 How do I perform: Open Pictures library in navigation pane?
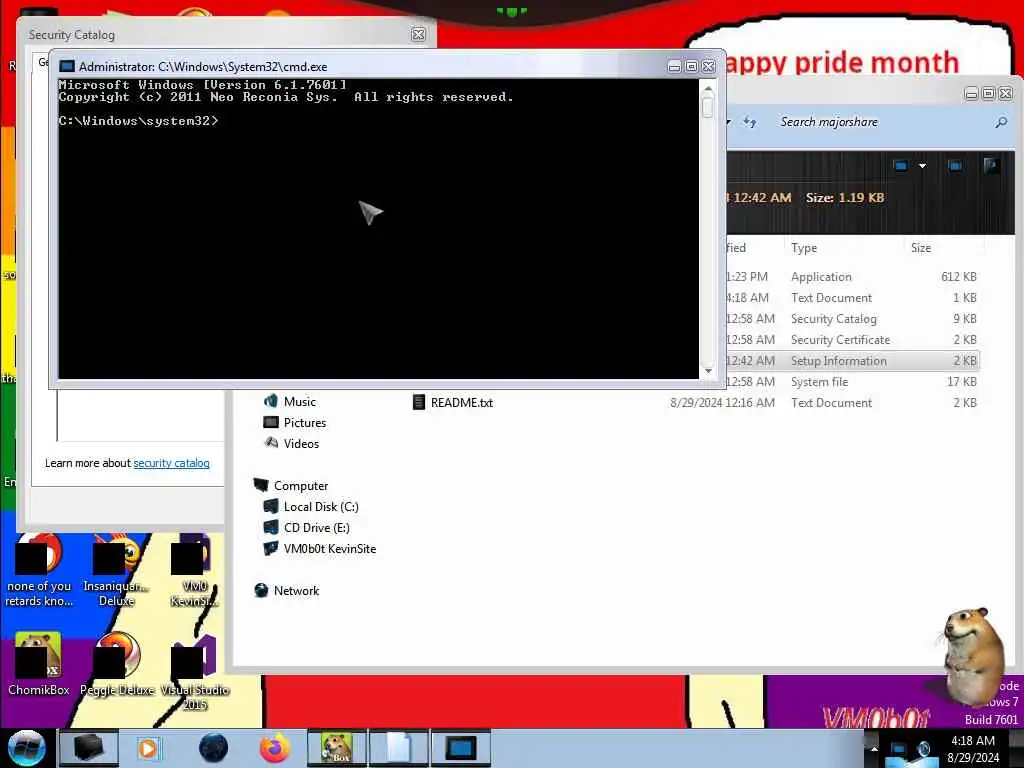(x=304, y=423)
